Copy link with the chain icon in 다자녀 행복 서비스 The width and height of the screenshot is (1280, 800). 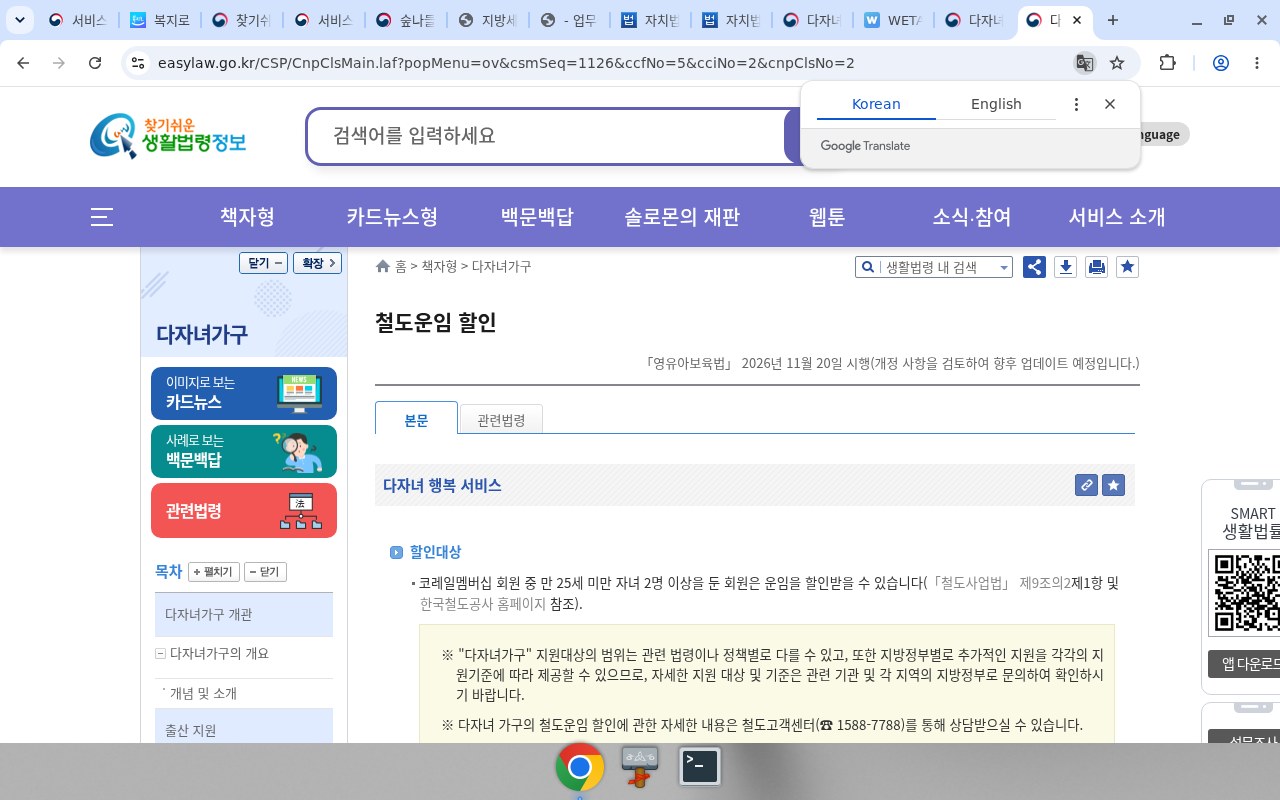[1086, 485]
